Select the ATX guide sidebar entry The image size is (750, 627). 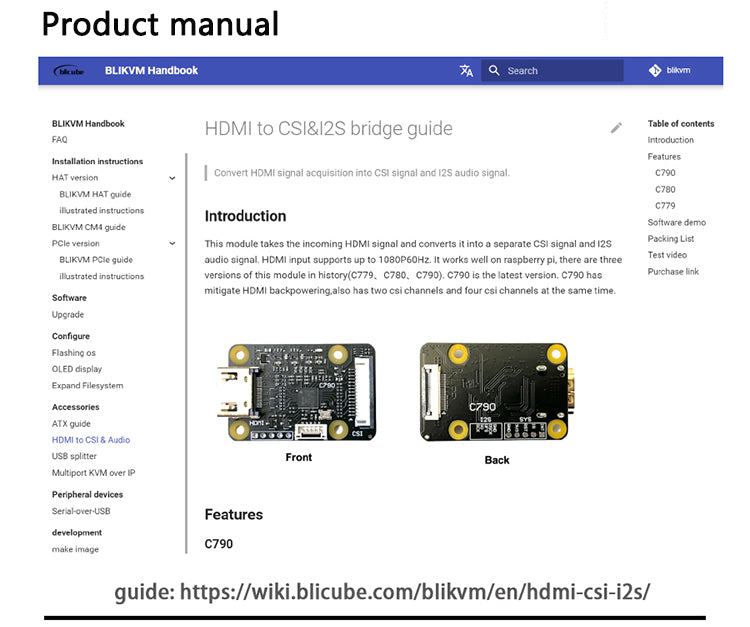pos(71,424)
